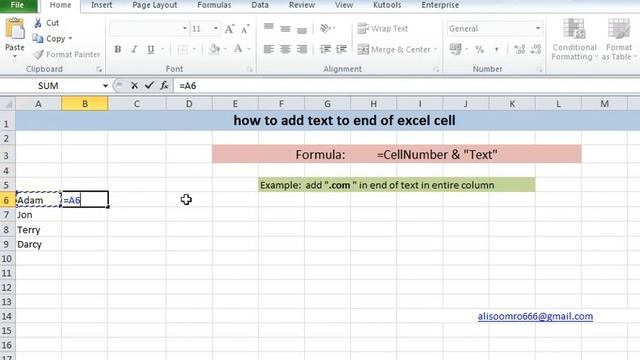
Task: Click Increase Decimal icon
Action: point(520,49)
